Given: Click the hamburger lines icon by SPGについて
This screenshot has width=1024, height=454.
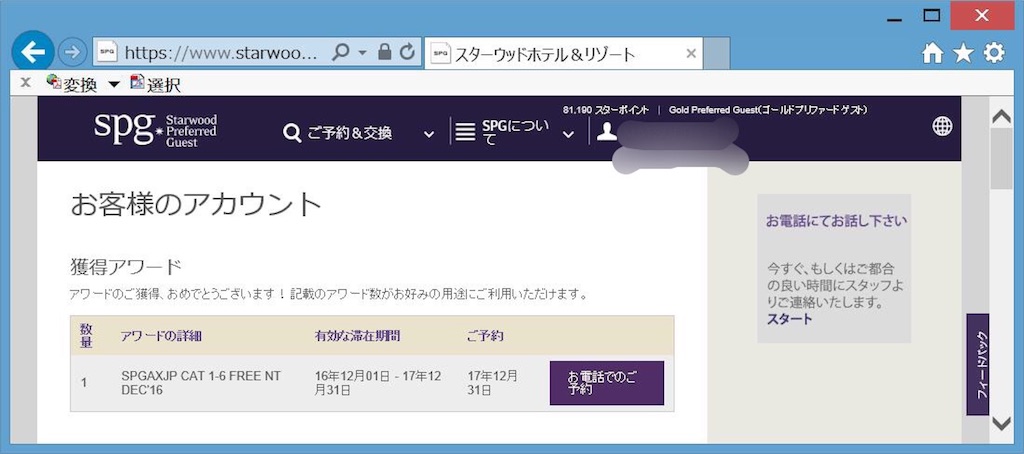Looking at the screenshot, I should tap(465, 133).
